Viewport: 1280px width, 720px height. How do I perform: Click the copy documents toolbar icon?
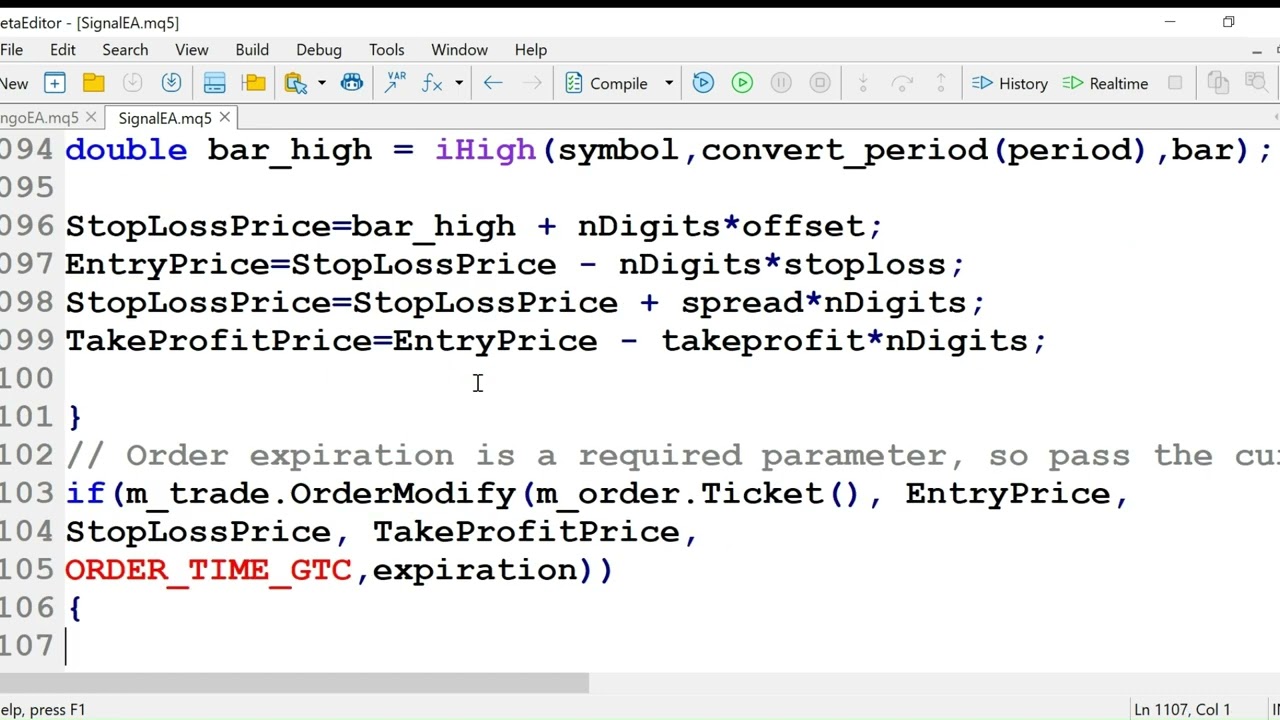[1218, 83]
